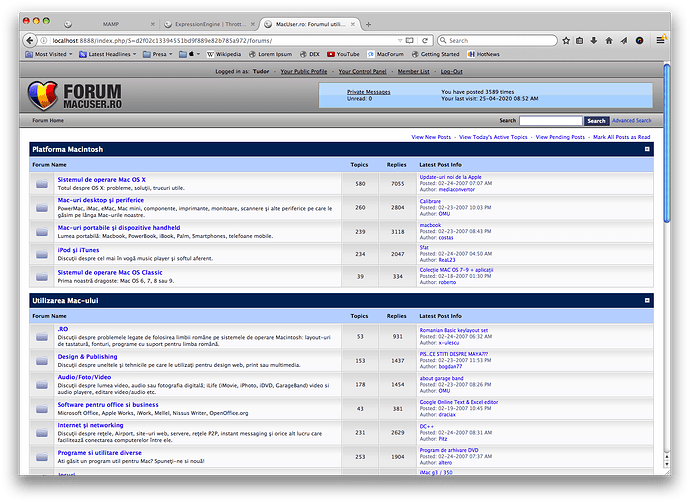Open the hamburger menu icon
Image resolution: width=690 pixels, height=502 pixels.
click(x=659, y=40)
